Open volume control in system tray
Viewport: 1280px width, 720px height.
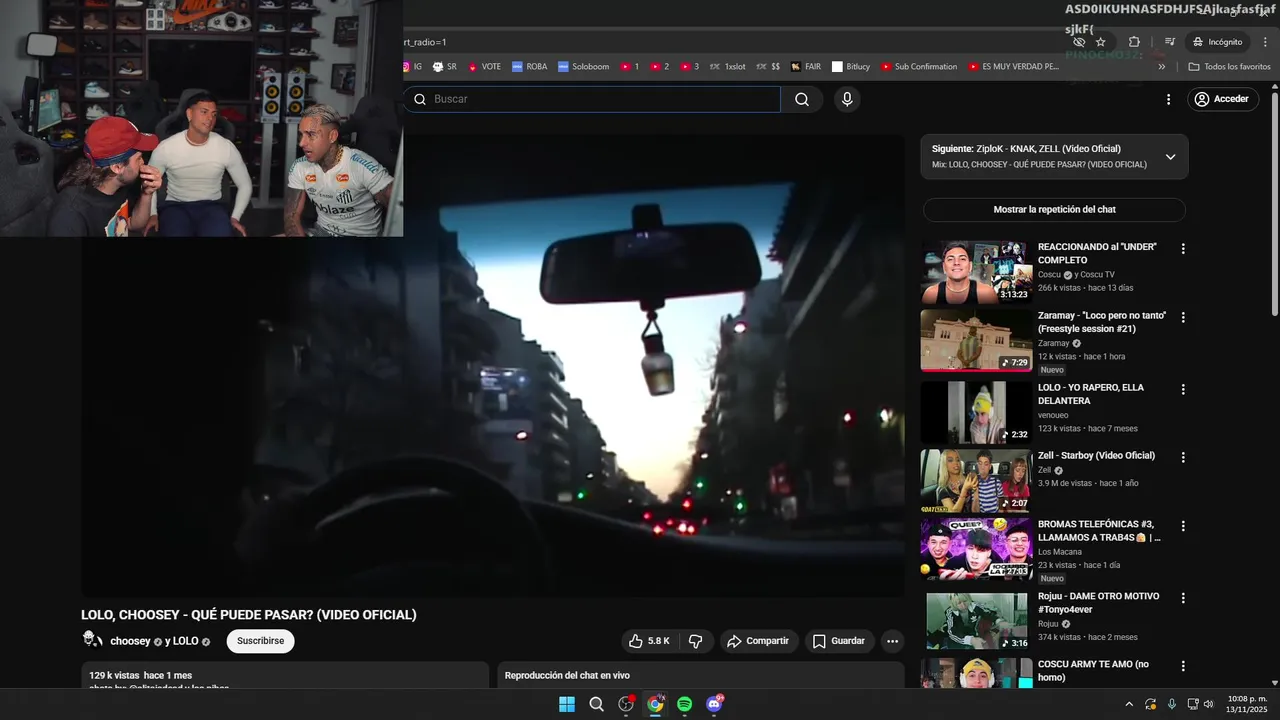1209,704
